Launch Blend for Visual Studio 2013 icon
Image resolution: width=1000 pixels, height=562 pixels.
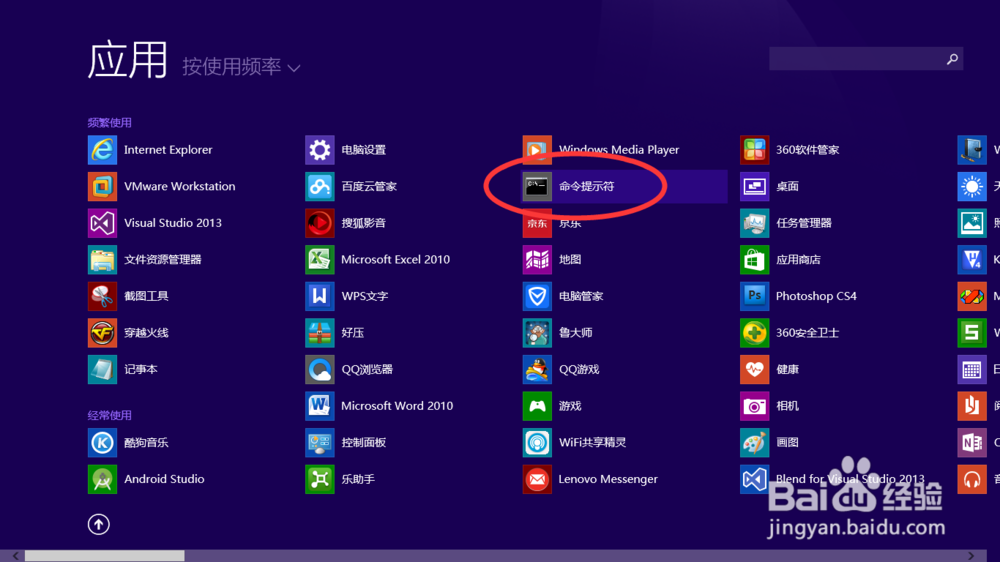[x=754, y=479]
